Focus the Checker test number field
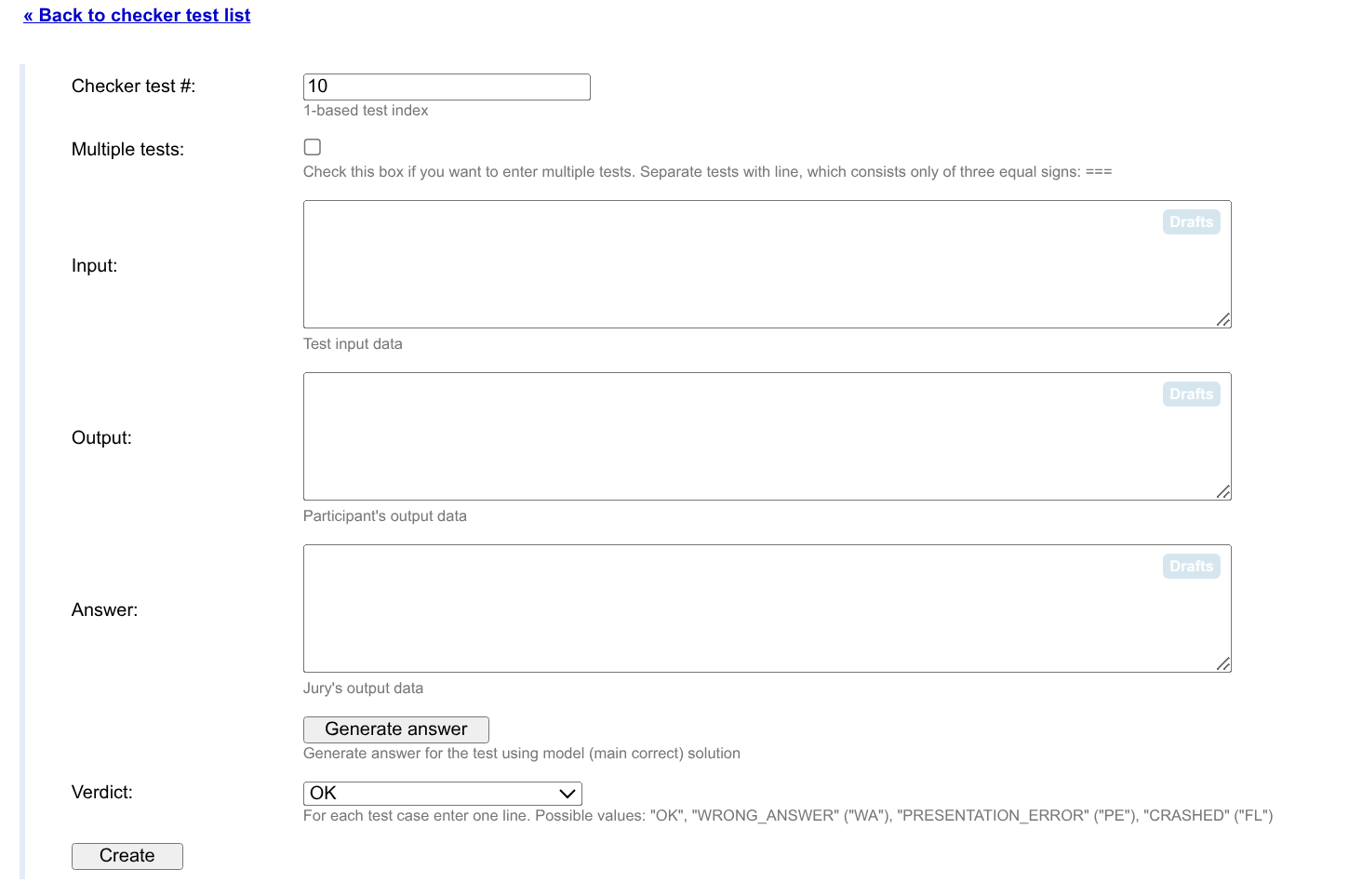This screenshot has height=896, width=1362. (x=447, y=87)
